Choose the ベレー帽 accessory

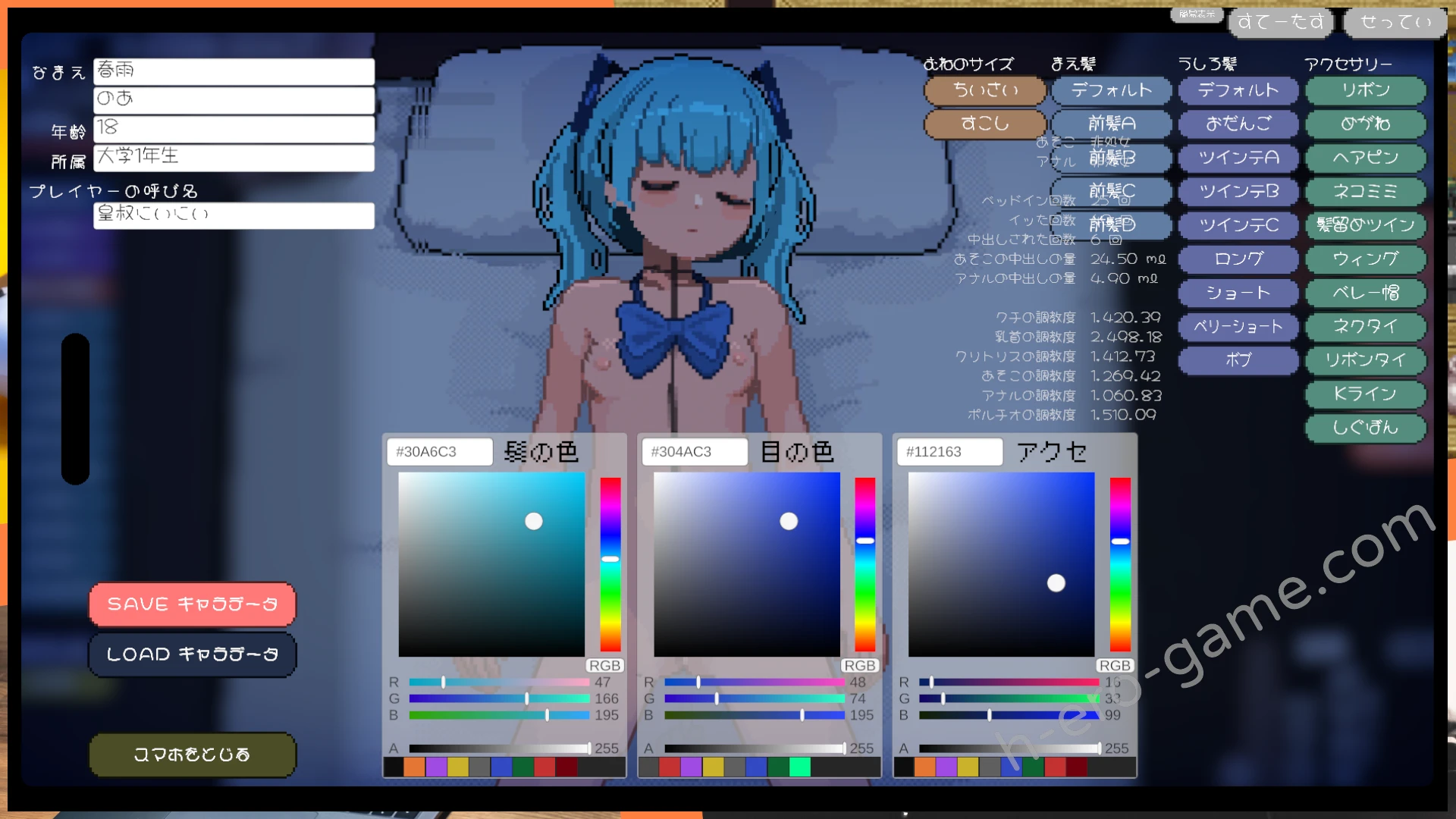coord(1365,293)
